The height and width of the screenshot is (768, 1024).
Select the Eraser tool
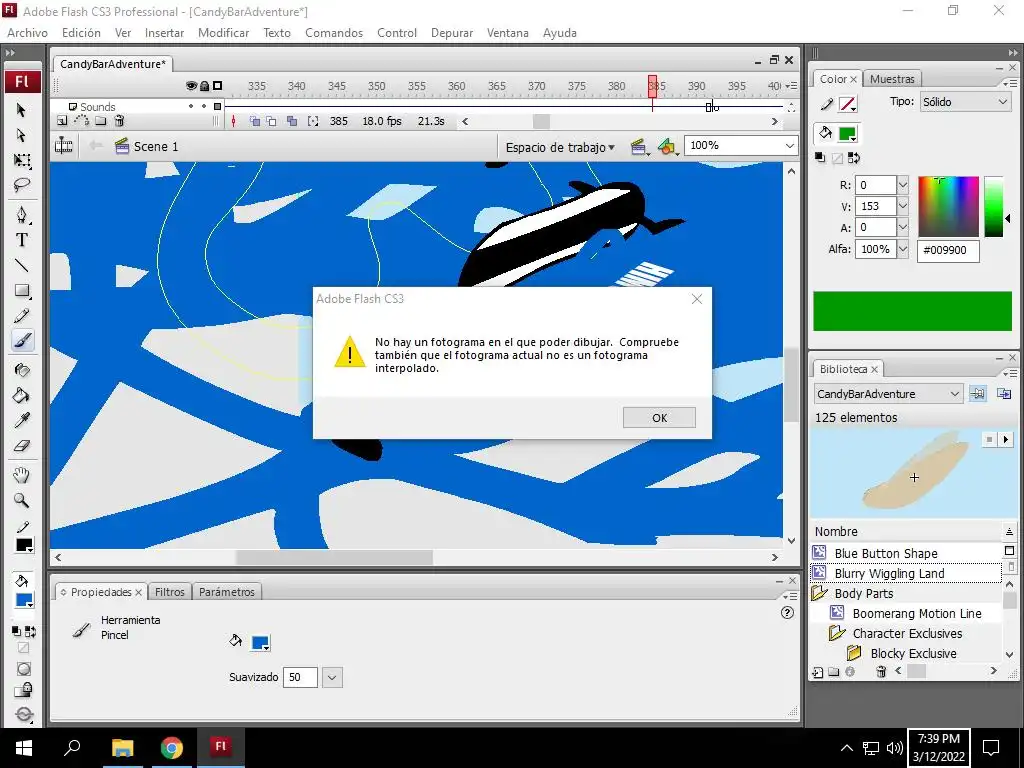21,446
